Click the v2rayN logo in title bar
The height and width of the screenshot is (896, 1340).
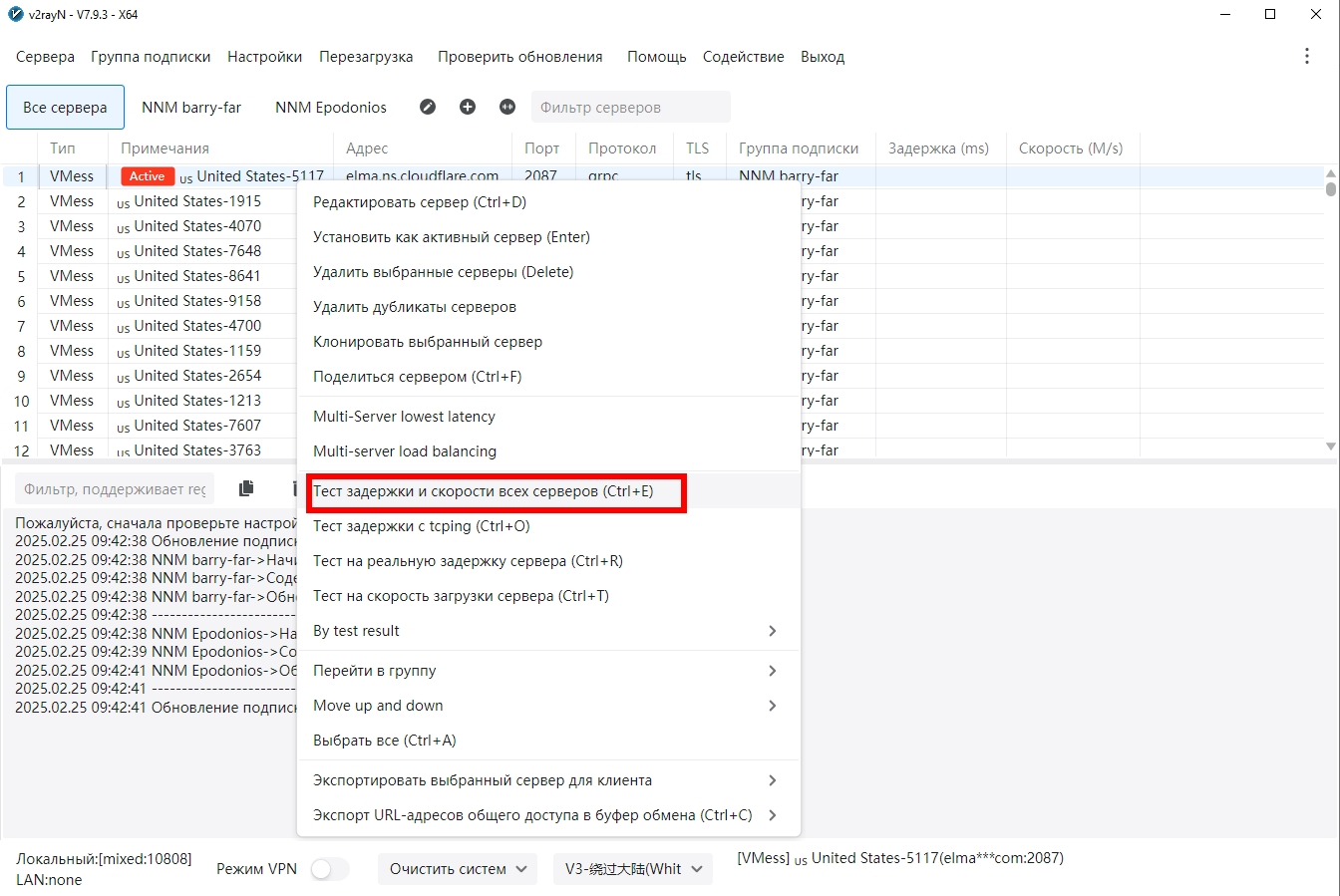point(16,15)
